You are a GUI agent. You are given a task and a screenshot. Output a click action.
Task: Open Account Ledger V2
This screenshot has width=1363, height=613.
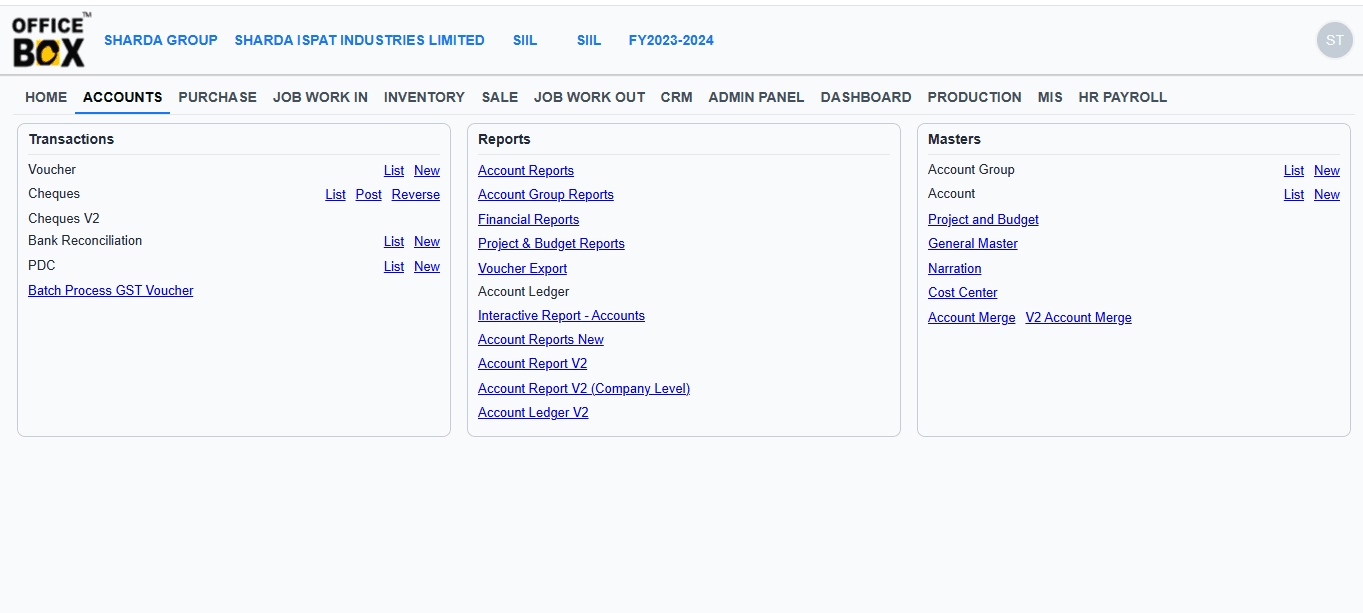pyautogui.click(x=533, y=413)
